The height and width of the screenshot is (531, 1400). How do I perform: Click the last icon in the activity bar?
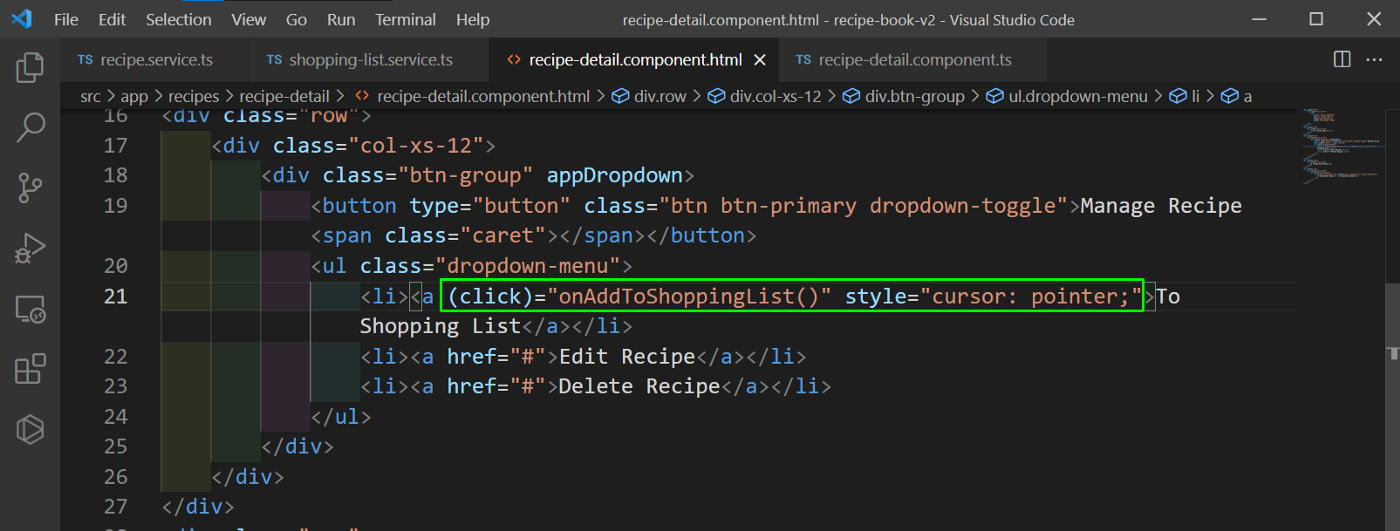click(30, 430)
